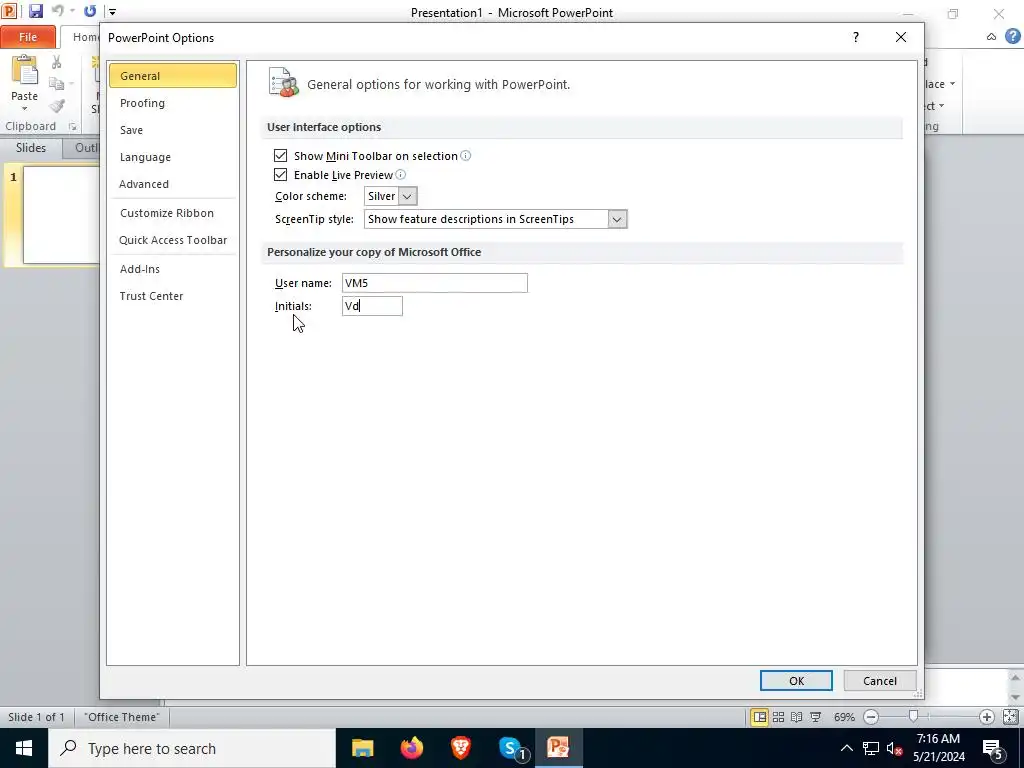Screen dimensions: 1024x768
Task: Click the Cut scissors icon
Action: [x=56, y=62]
